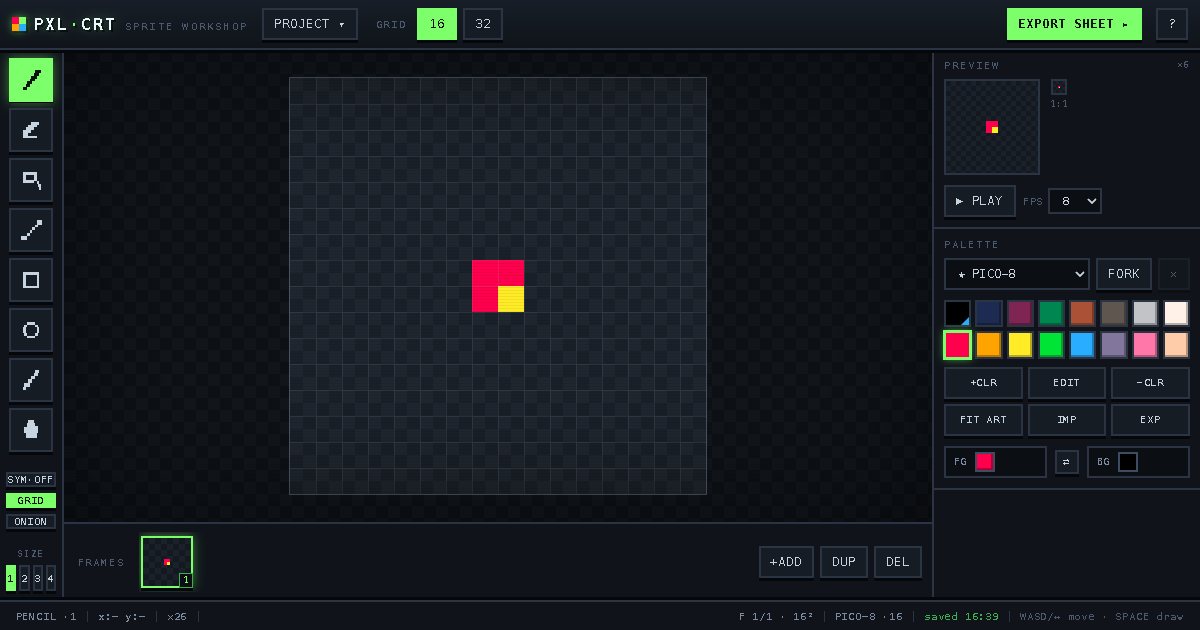Click the palette EDIT button
Screen dimensions: 1200x630
click(x=1067, y=383)
